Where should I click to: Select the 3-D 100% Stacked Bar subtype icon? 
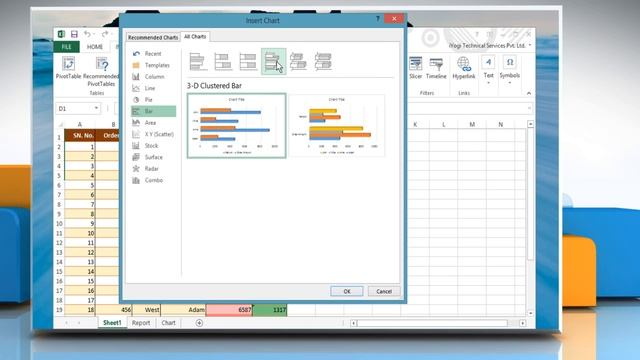(323, 61)
